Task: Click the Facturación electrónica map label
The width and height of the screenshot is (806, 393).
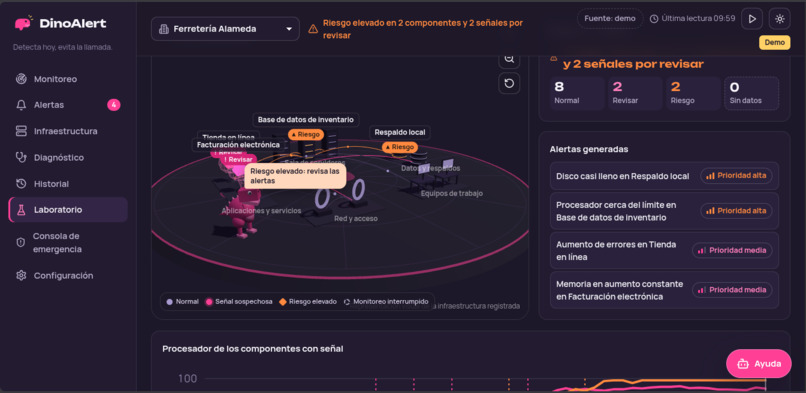Action: click(238, 145)
